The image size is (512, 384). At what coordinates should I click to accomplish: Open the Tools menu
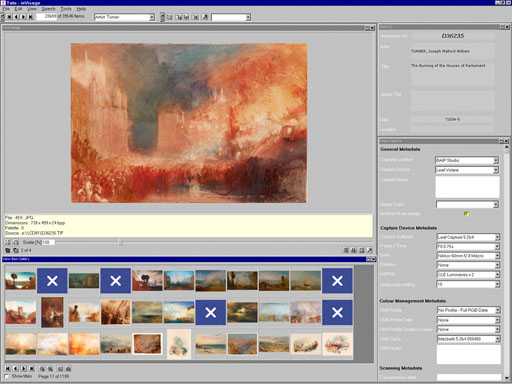click(x=66, y=9)
